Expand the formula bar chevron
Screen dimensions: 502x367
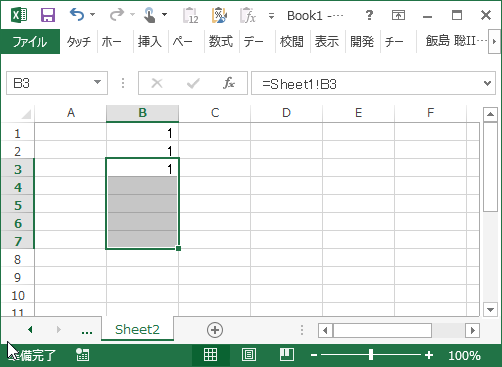(x=487, y=83)
